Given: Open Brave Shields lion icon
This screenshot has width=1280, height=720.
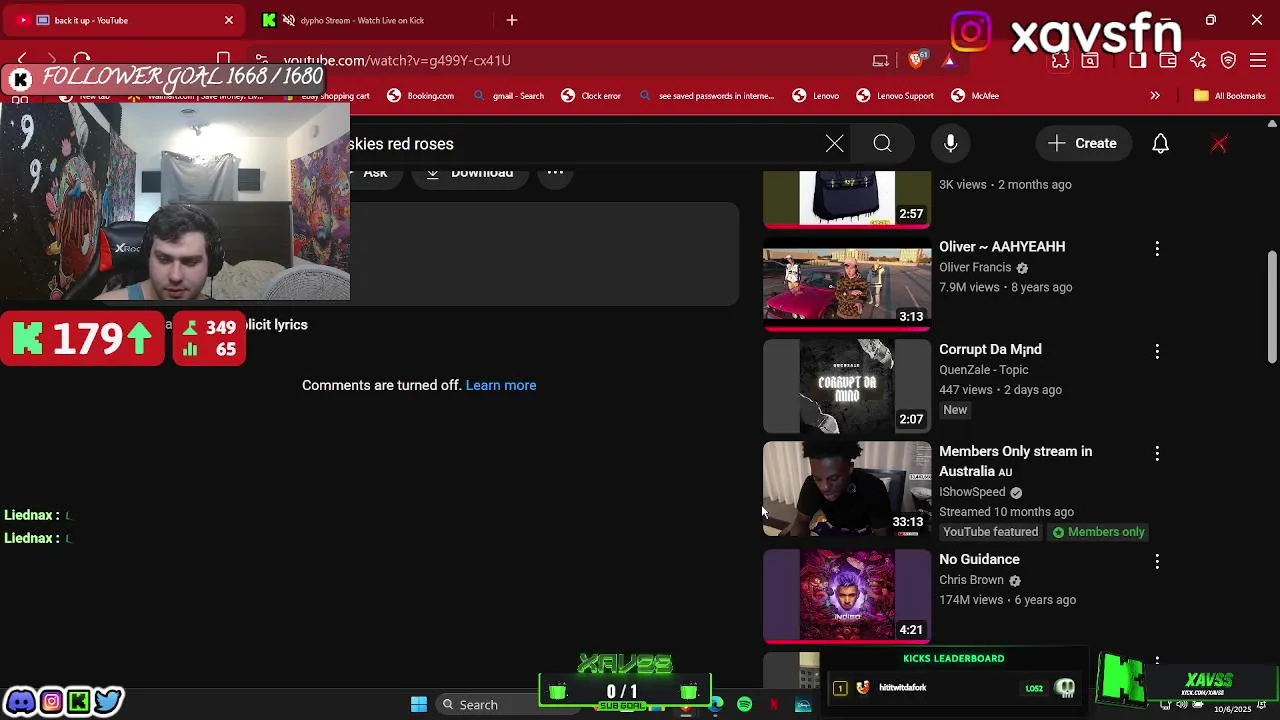Looking at the screenshot, I should [x=917, y=60].
